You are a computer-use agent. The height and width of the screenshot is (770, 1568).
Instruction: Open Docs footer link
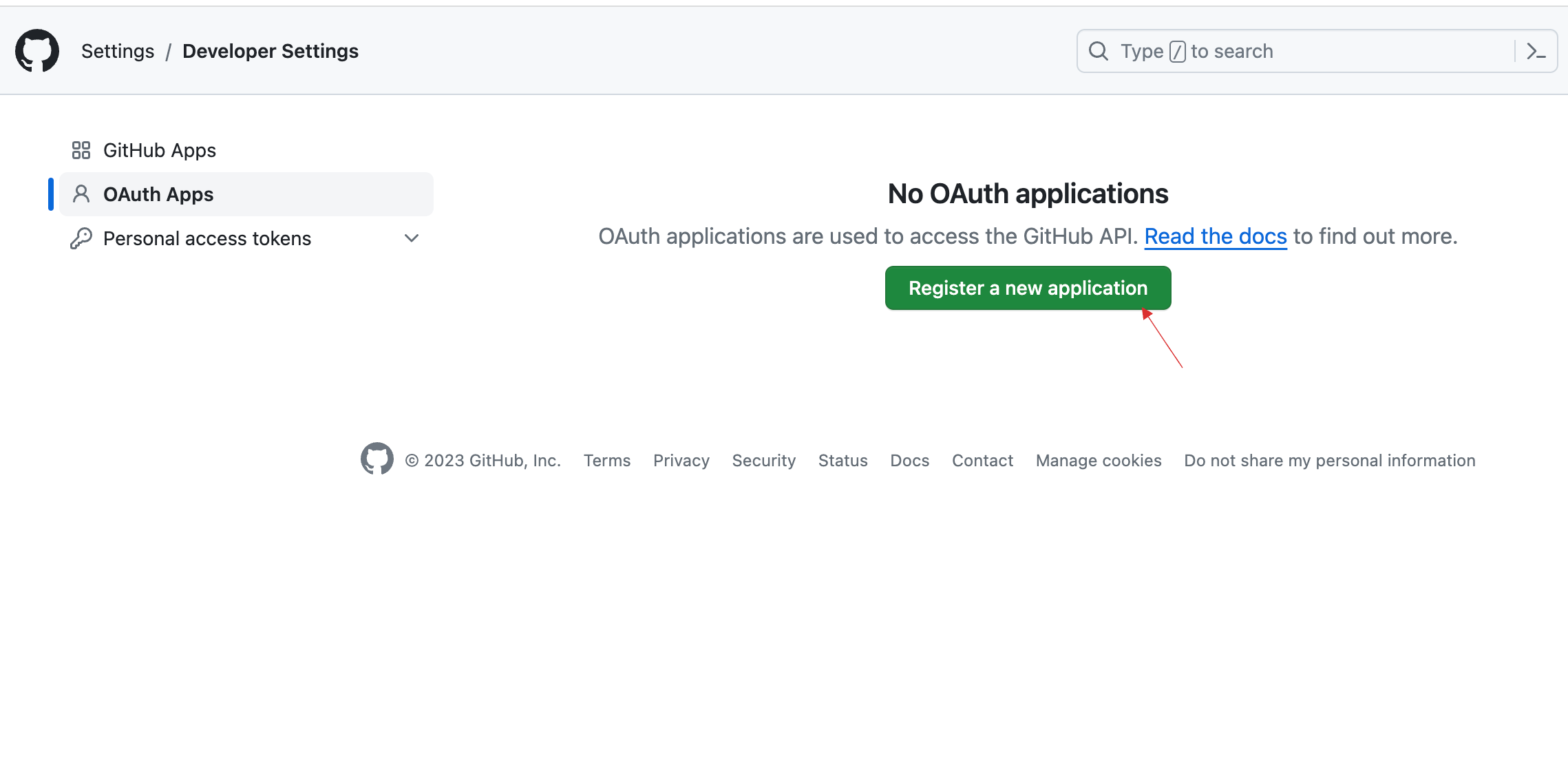[910, 460]
